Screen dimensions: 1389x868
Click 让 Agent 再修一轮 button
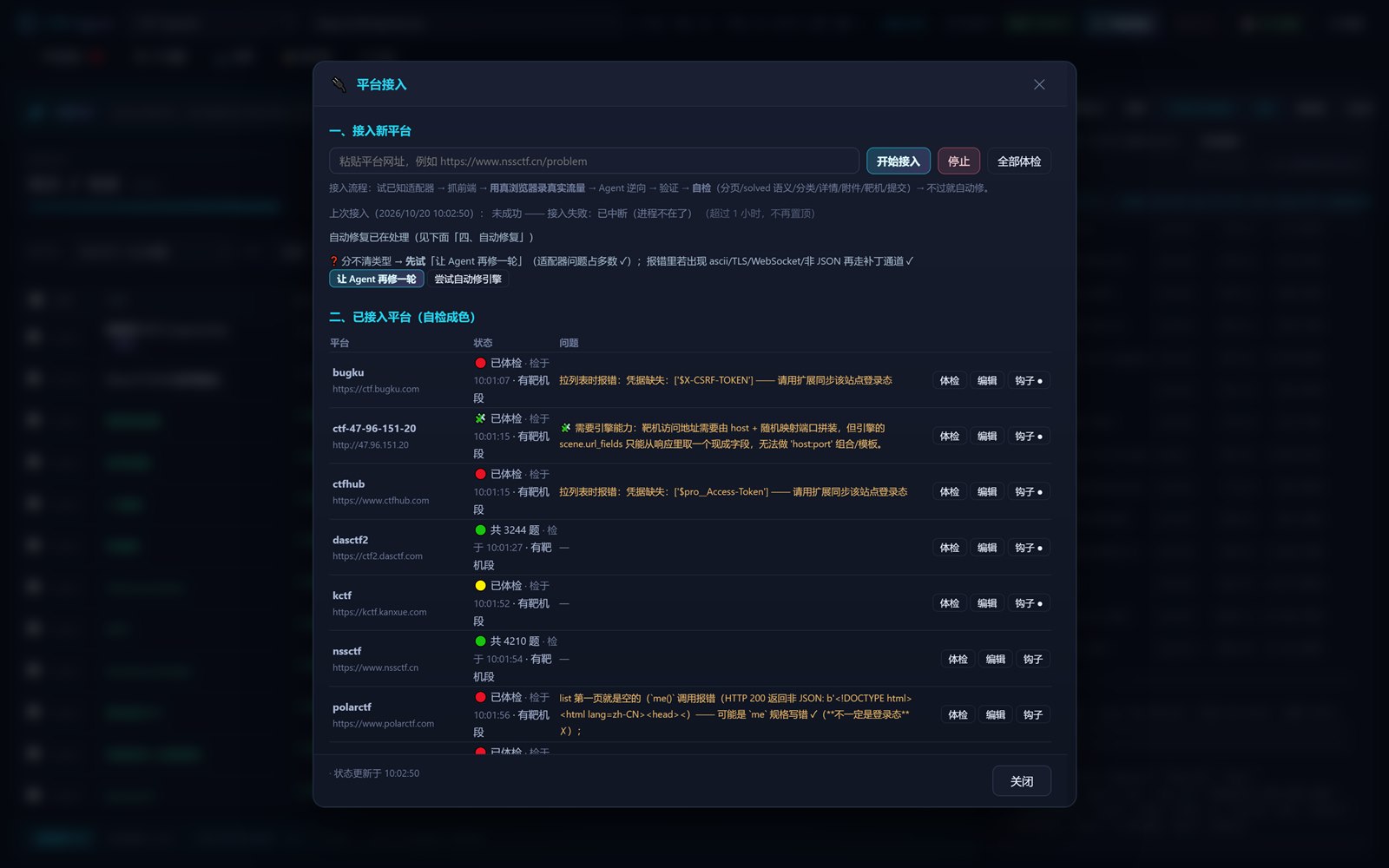(x=377, y=279)
